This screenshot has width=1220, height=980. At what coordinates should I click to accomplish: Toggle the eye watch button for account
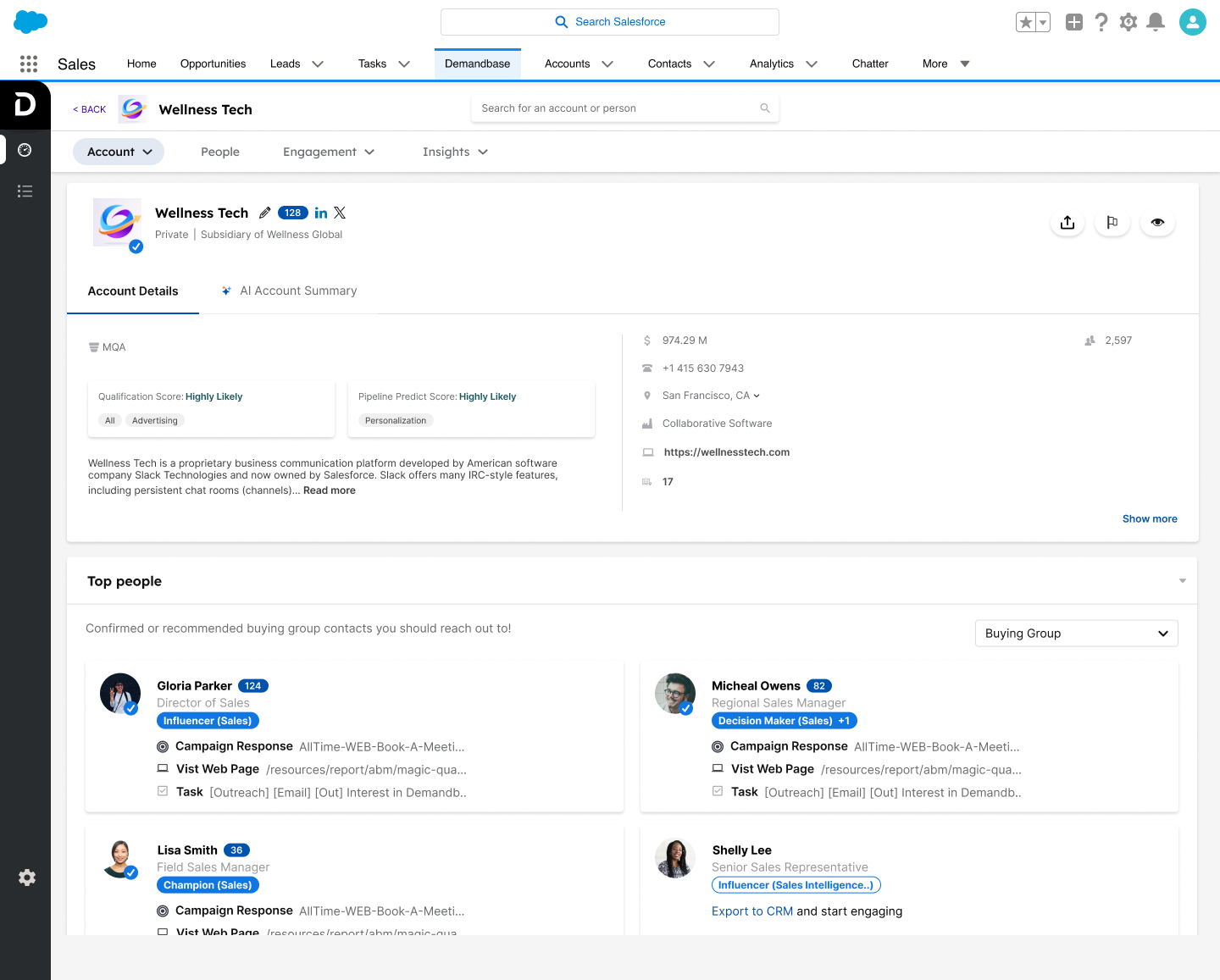point(1157,223)
